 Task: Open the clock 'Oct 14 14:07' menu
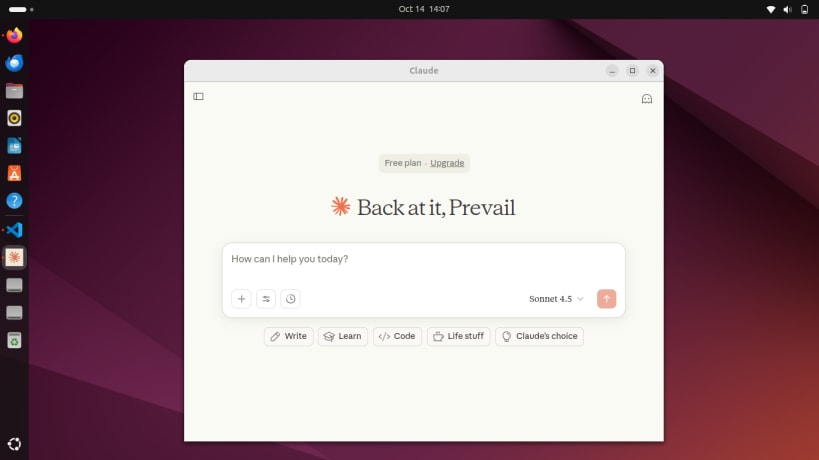tap(424, 9)
